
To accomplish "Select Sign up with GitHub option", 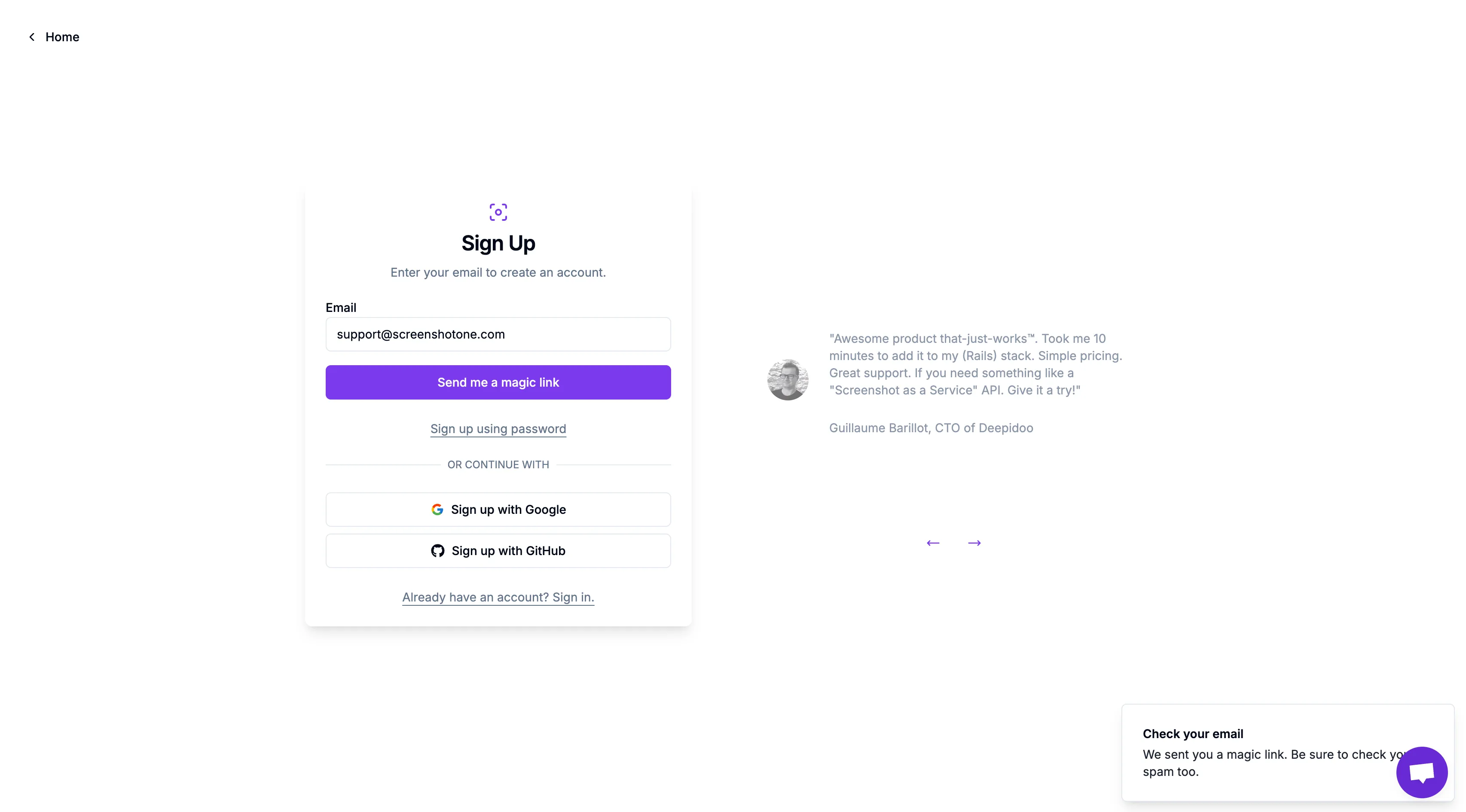I will pyautogui.click(x=498, y=550).
